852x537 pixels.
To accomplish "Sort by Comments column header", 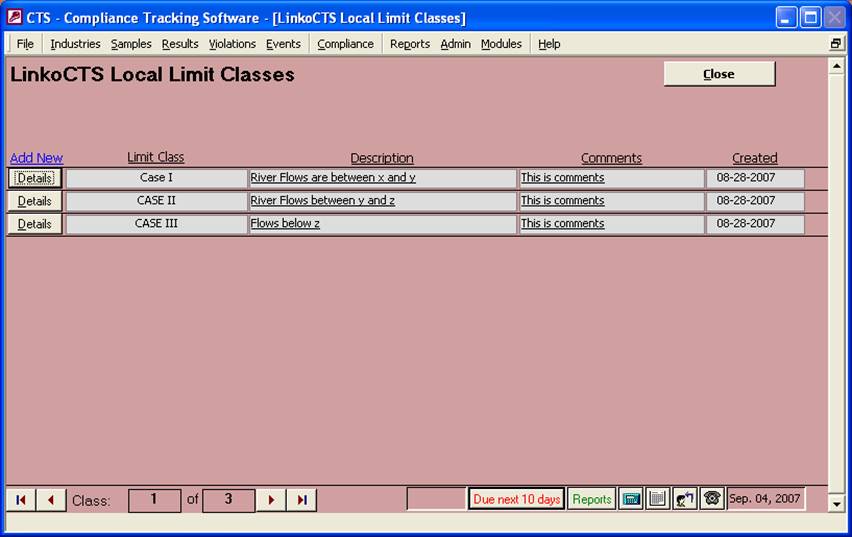I will click(x=611, y=158).
